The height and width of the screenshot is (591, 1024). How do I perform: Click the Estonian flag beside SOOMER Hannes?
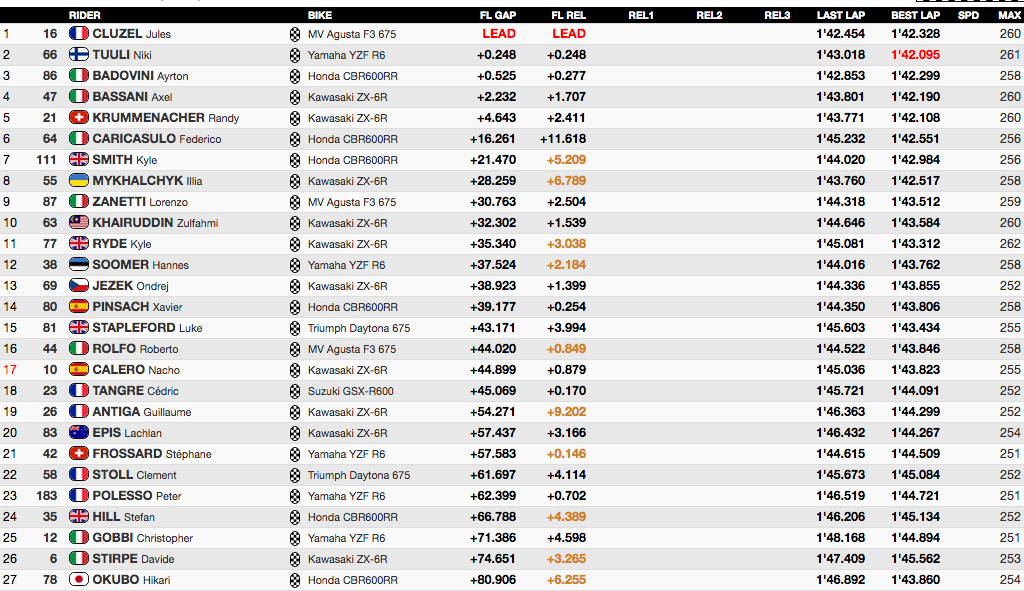(78, 264)
